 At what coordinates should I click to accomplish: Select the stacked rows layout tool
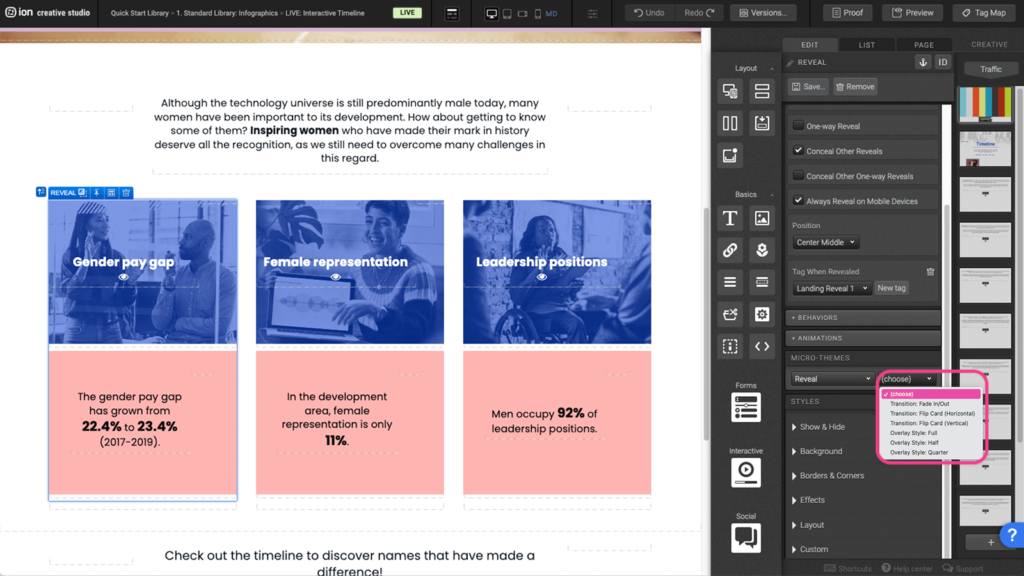(x=761, y=91)
